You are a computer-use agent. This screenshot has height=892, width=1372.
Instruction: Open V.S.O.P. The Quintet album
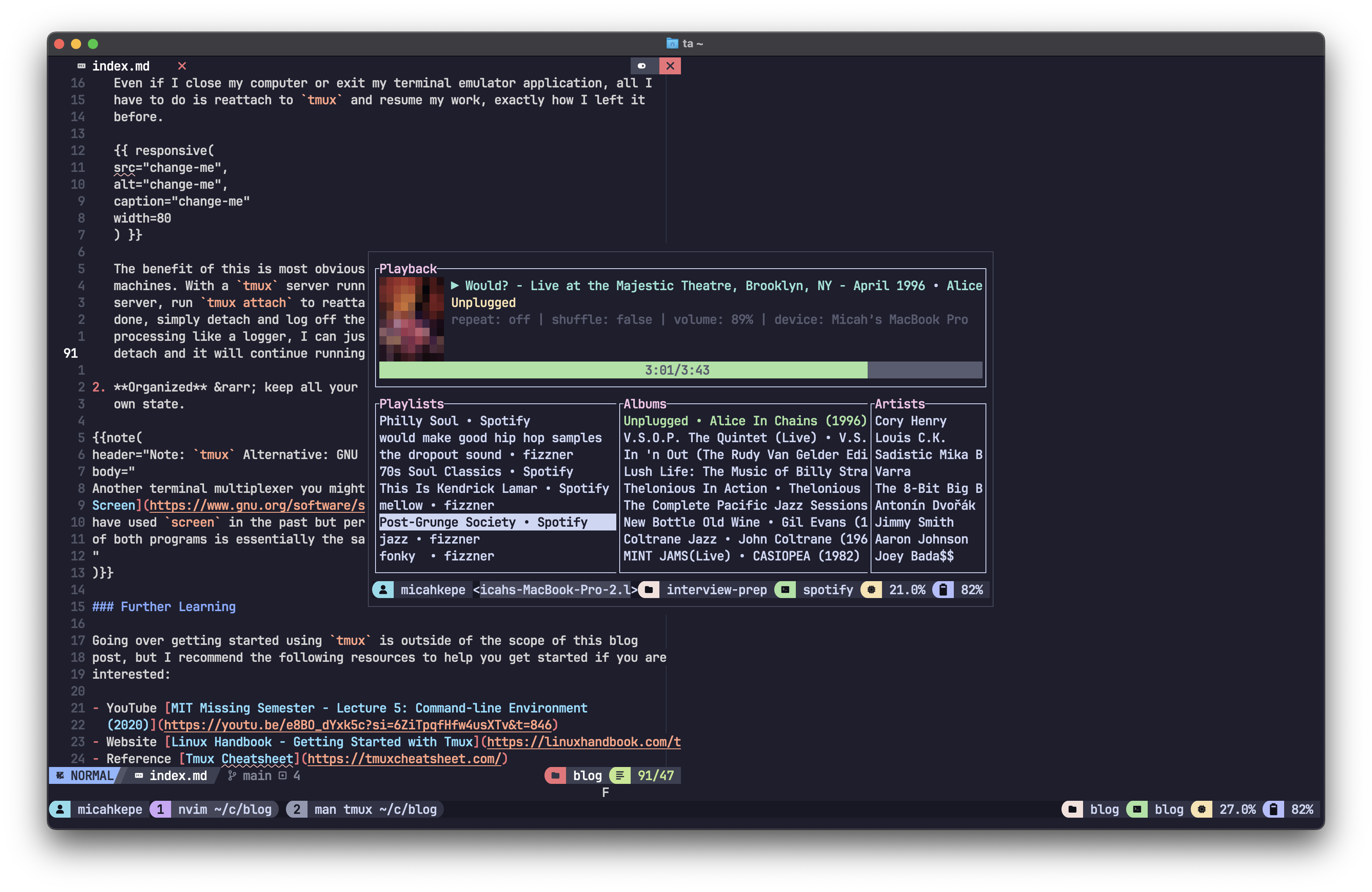click(x=745, y=438)
